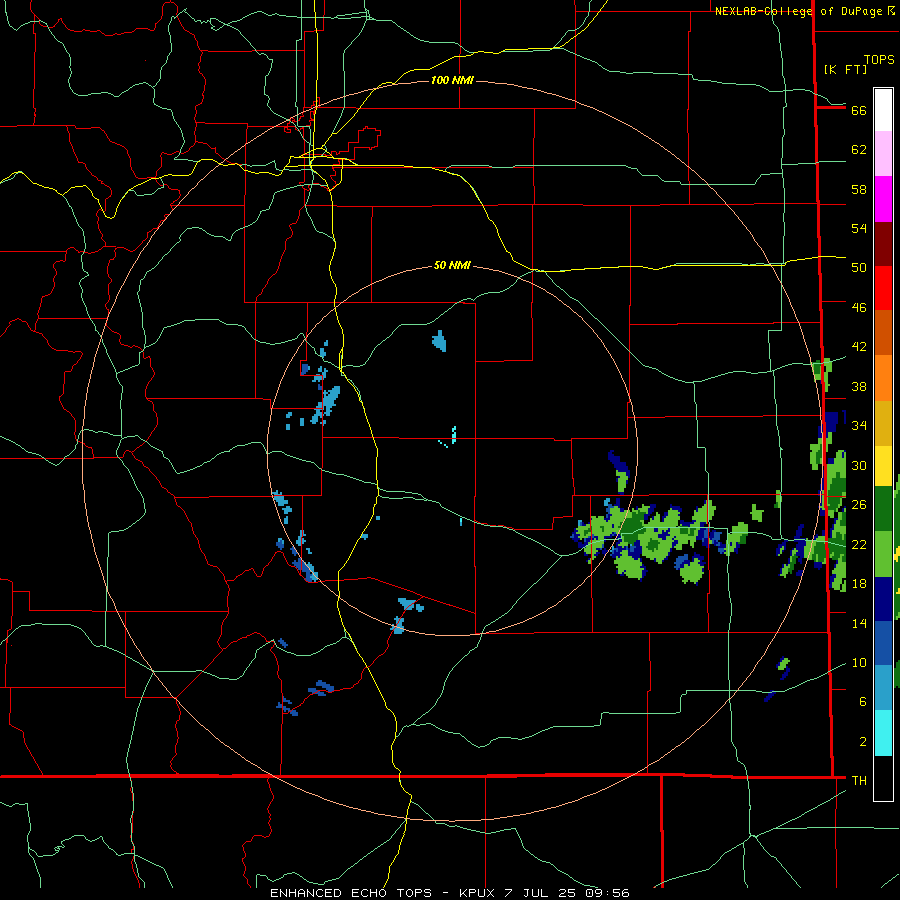Click the "[K FT]" units label
Image resolution: width=900 pixels, height=900 pixels.
(845, 69)
